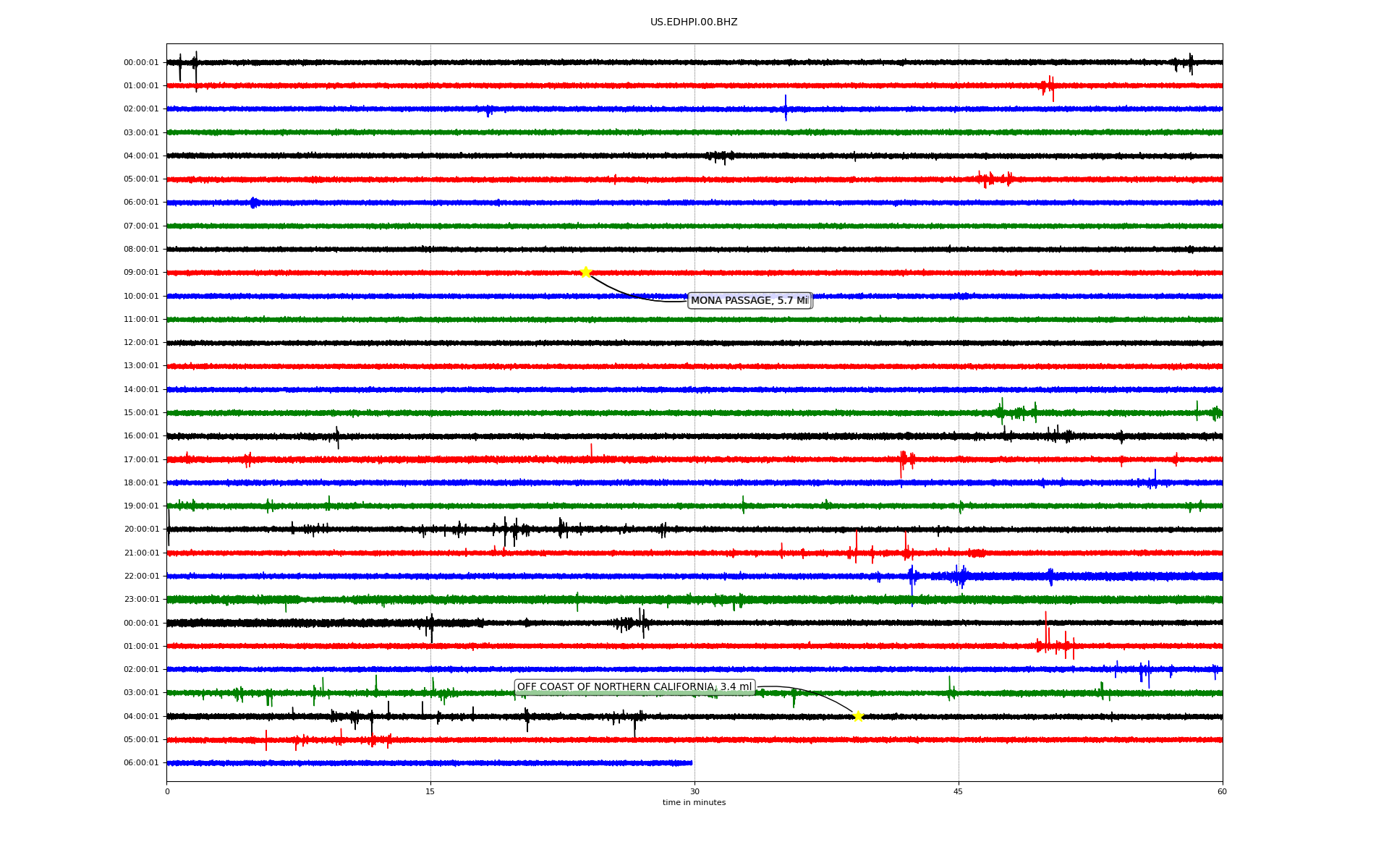This screenshot has width=1389, height=868.
Task: Click the 10:00:01 row label
Action: click(141, 297)
